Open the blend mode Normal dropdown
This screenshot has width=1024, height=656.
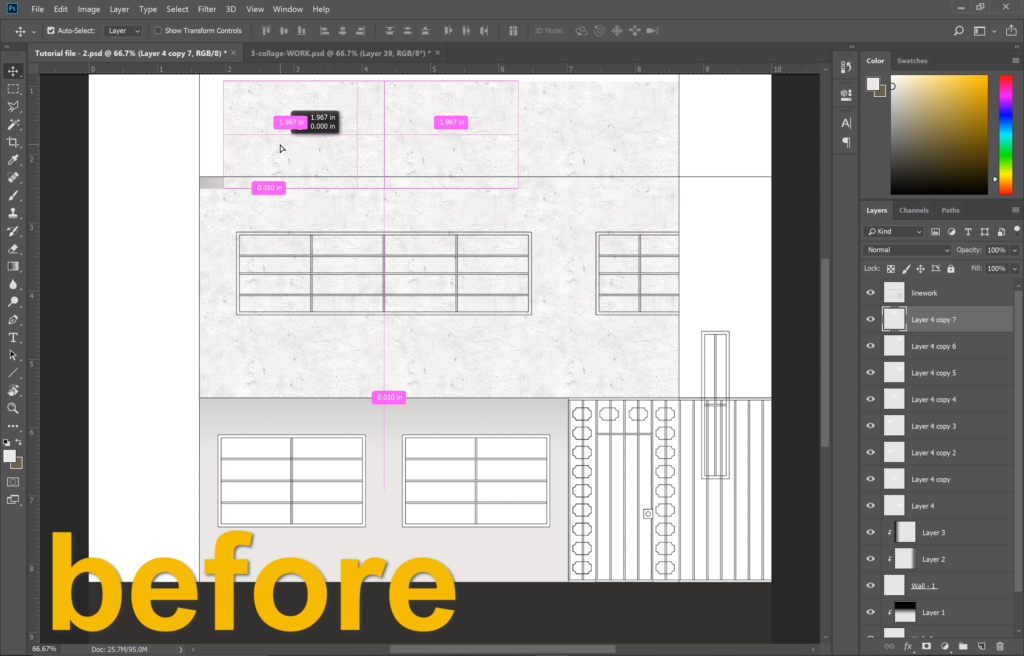[x=908, y=250]
